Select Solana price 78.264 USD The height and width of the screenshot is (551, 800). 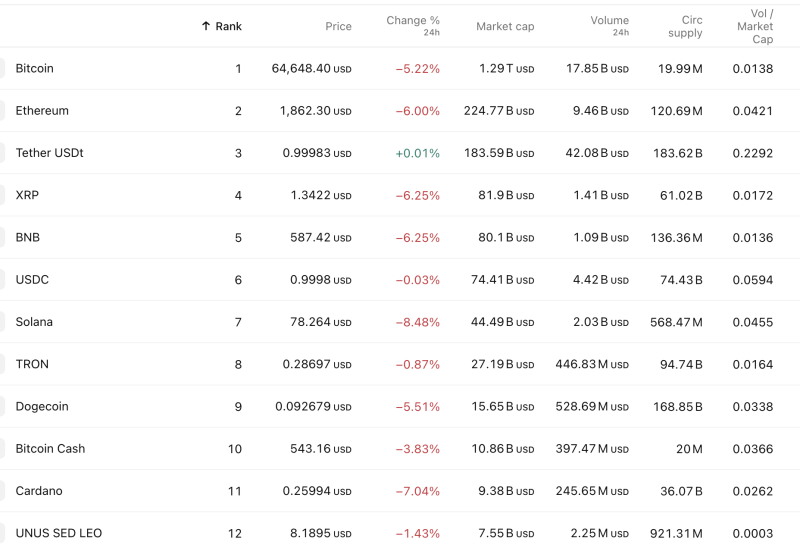pyautogui.click(x=321, y=322)
